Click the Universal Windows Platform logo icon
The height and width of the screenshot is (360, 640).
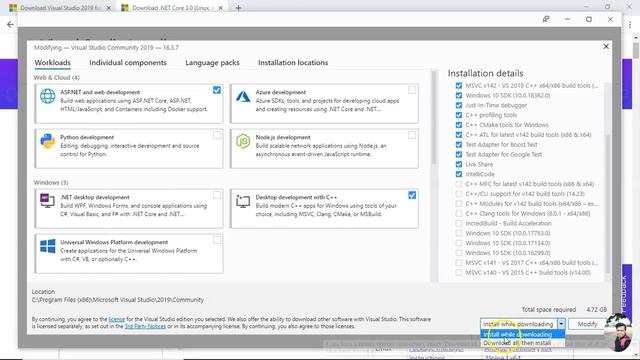[x=47, y=247]
